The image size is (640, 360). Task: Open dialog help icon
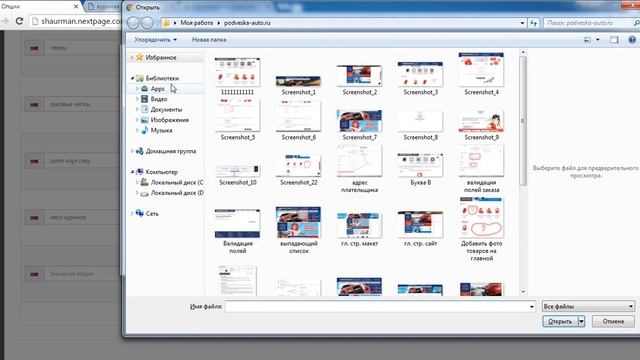point(632,40)
